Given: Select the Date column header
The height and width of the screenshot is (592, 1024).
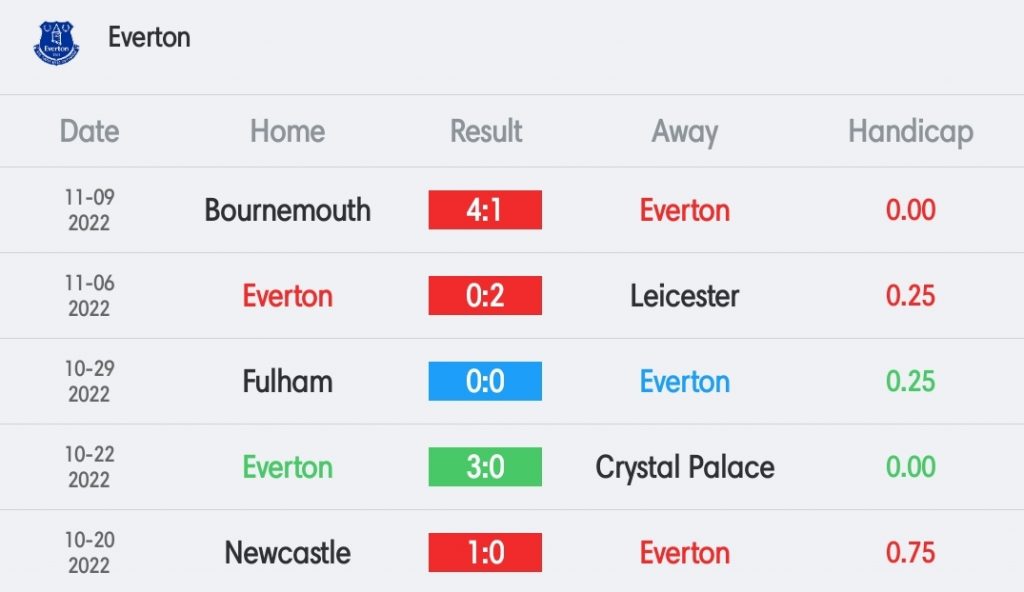Looking at the screenshot, I should point(89,131).
